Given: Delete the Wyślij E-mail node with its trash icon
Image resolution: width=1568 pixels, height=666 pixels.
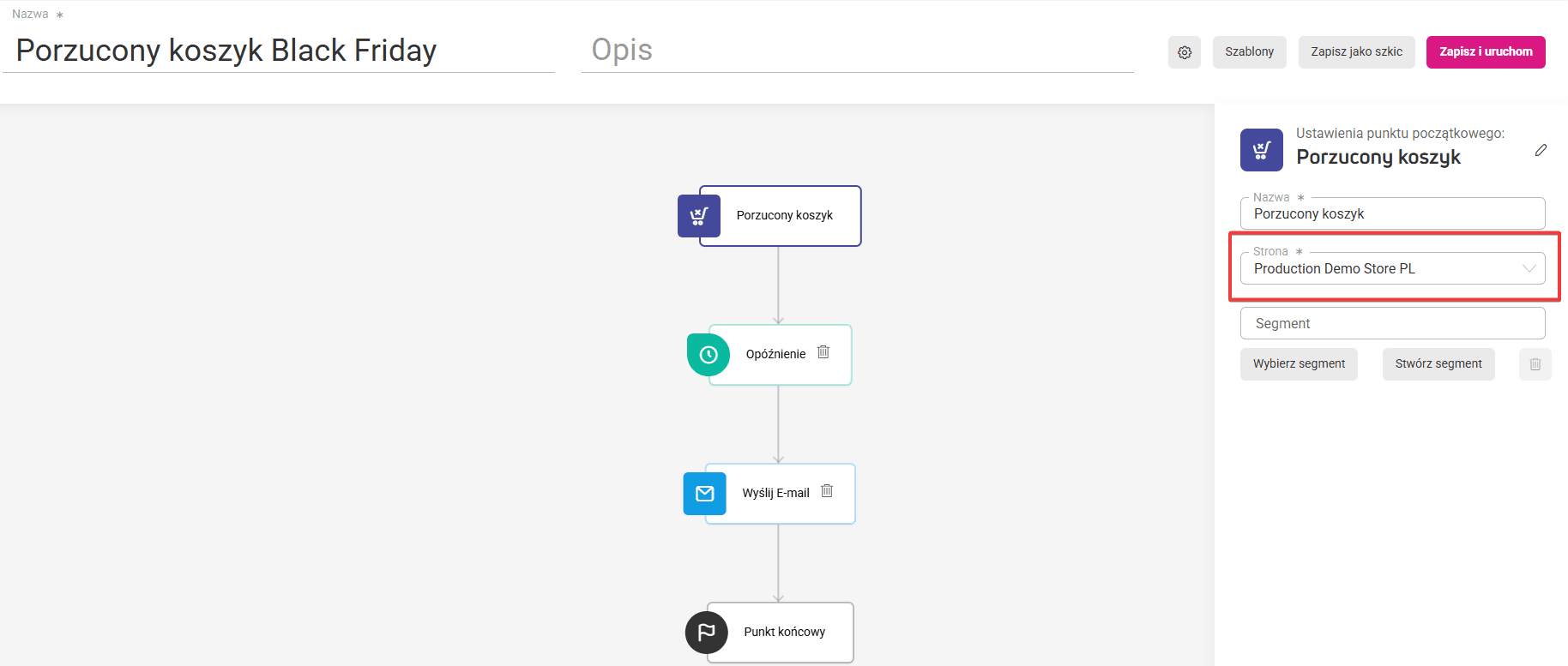Looking at the screenshot, I should (827, 491).
